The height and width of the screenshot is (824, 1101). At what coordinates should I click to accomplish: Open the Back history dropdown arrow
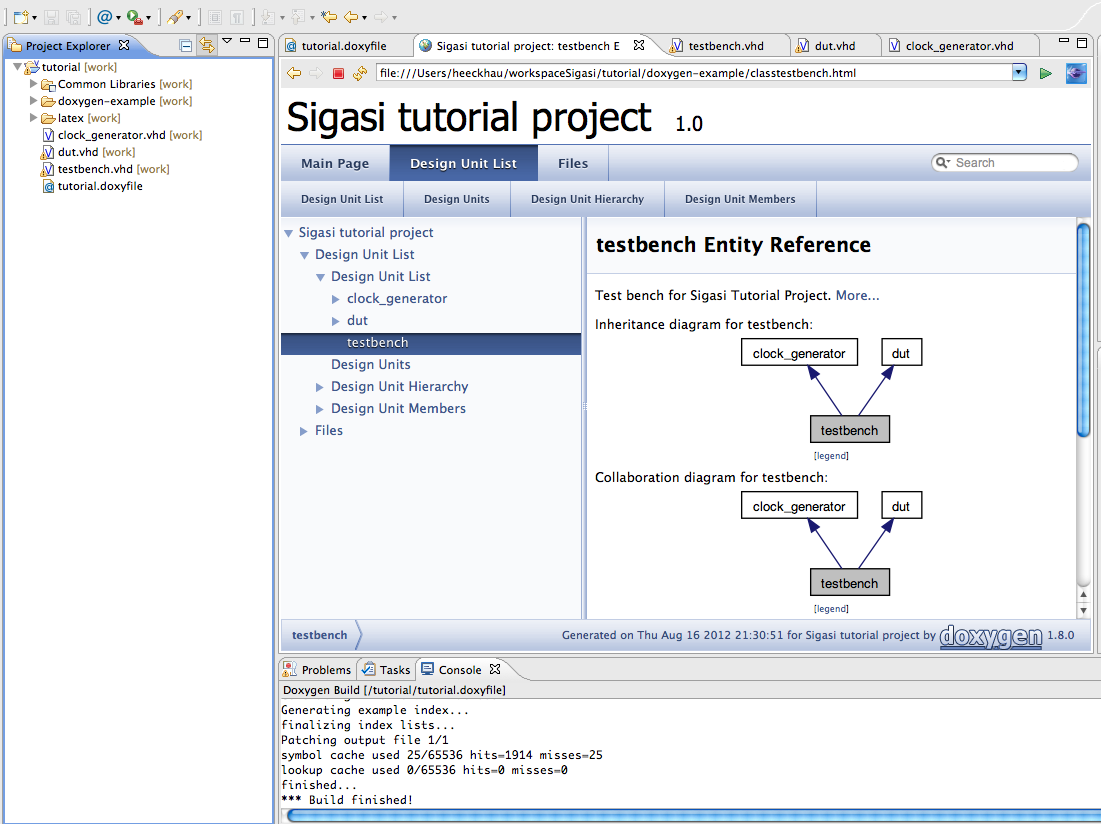(364, 18)
